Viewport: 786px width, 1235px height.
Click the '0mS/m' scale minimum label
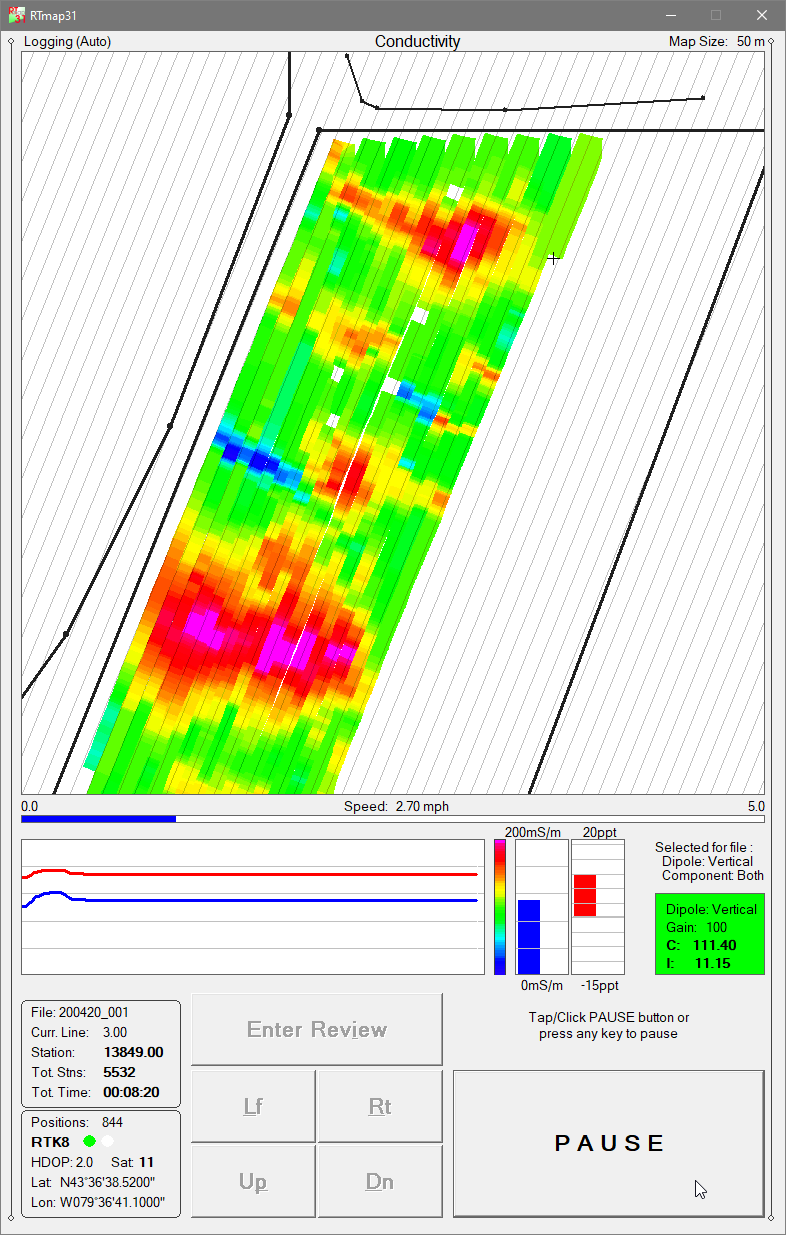540,985
